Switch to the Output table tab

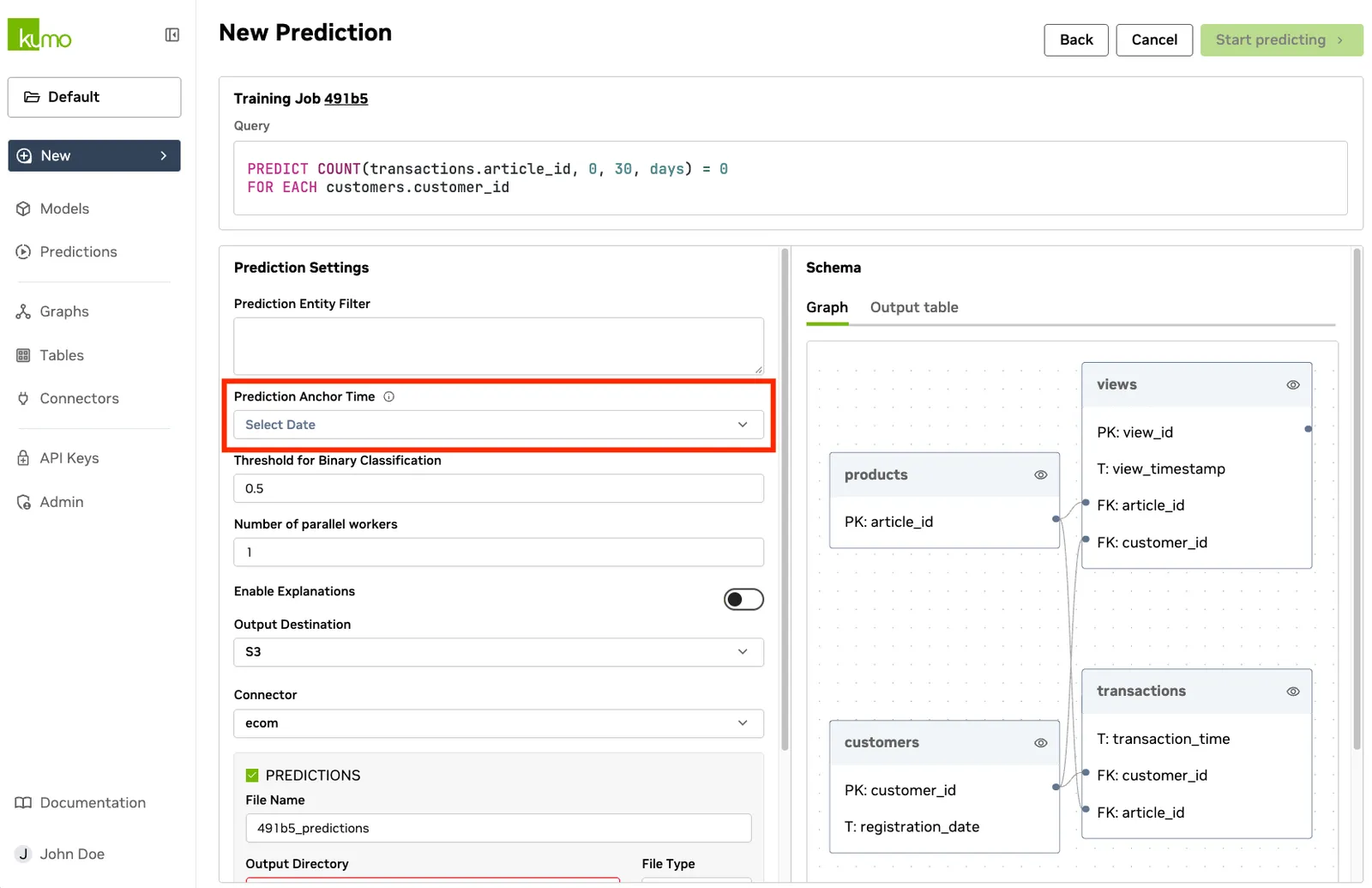coord(914,307)
